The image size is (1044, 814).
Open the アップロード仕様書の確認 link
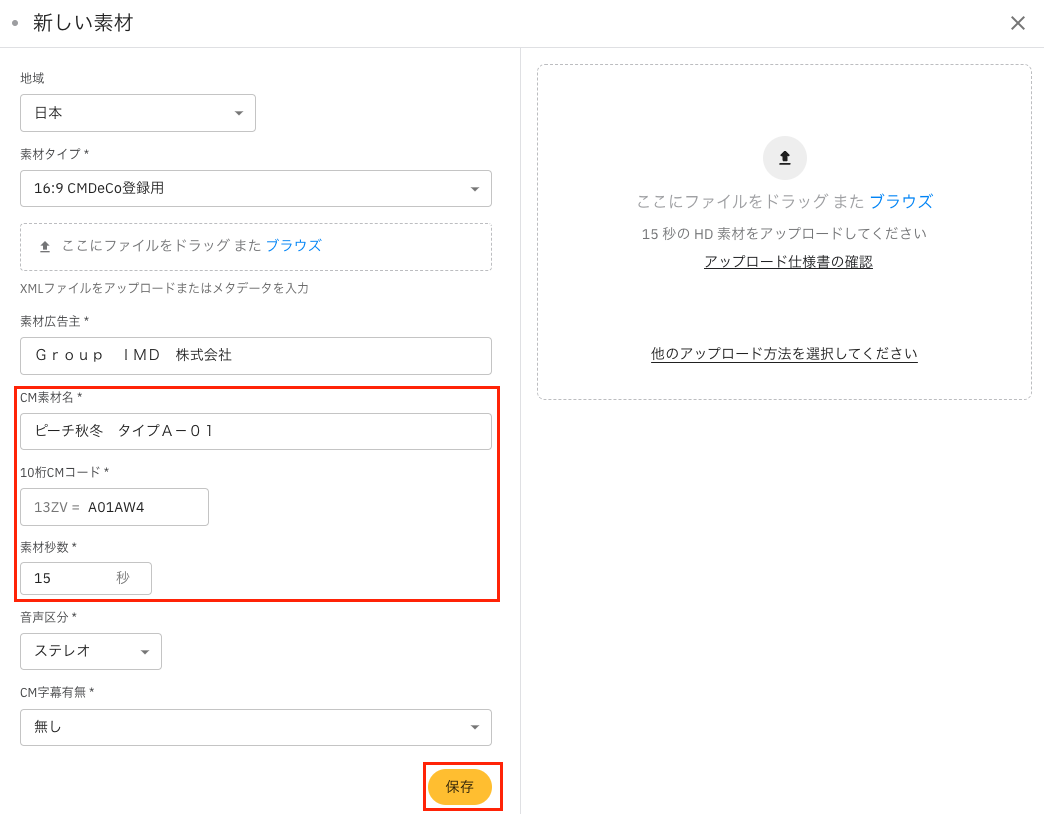click(x=788, y=262)
